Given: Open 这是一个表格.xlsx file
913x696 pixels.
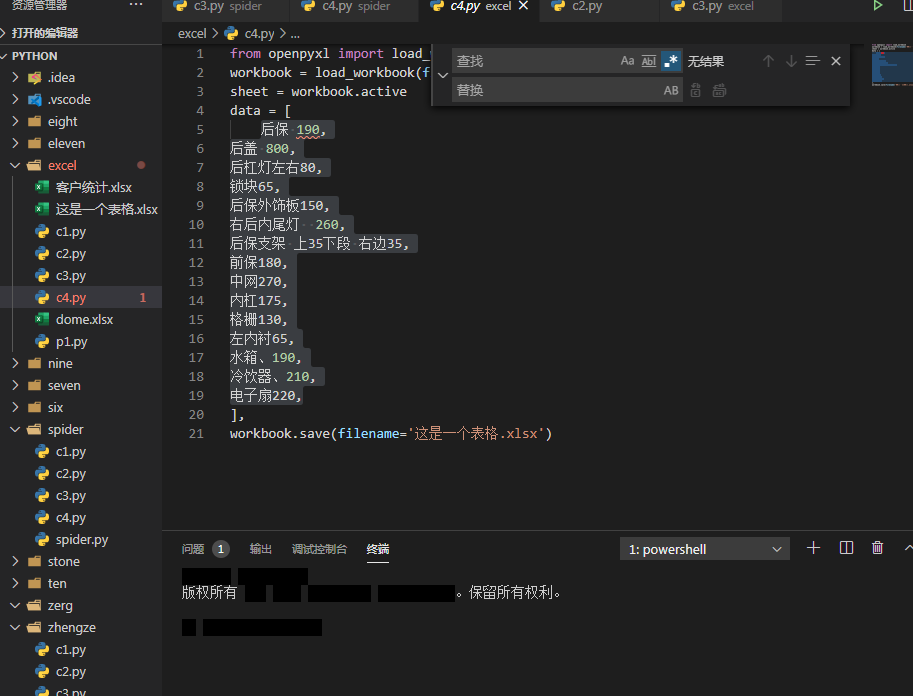Looking at the screenshot, I should pyautogui.click(x=106, y=210).
